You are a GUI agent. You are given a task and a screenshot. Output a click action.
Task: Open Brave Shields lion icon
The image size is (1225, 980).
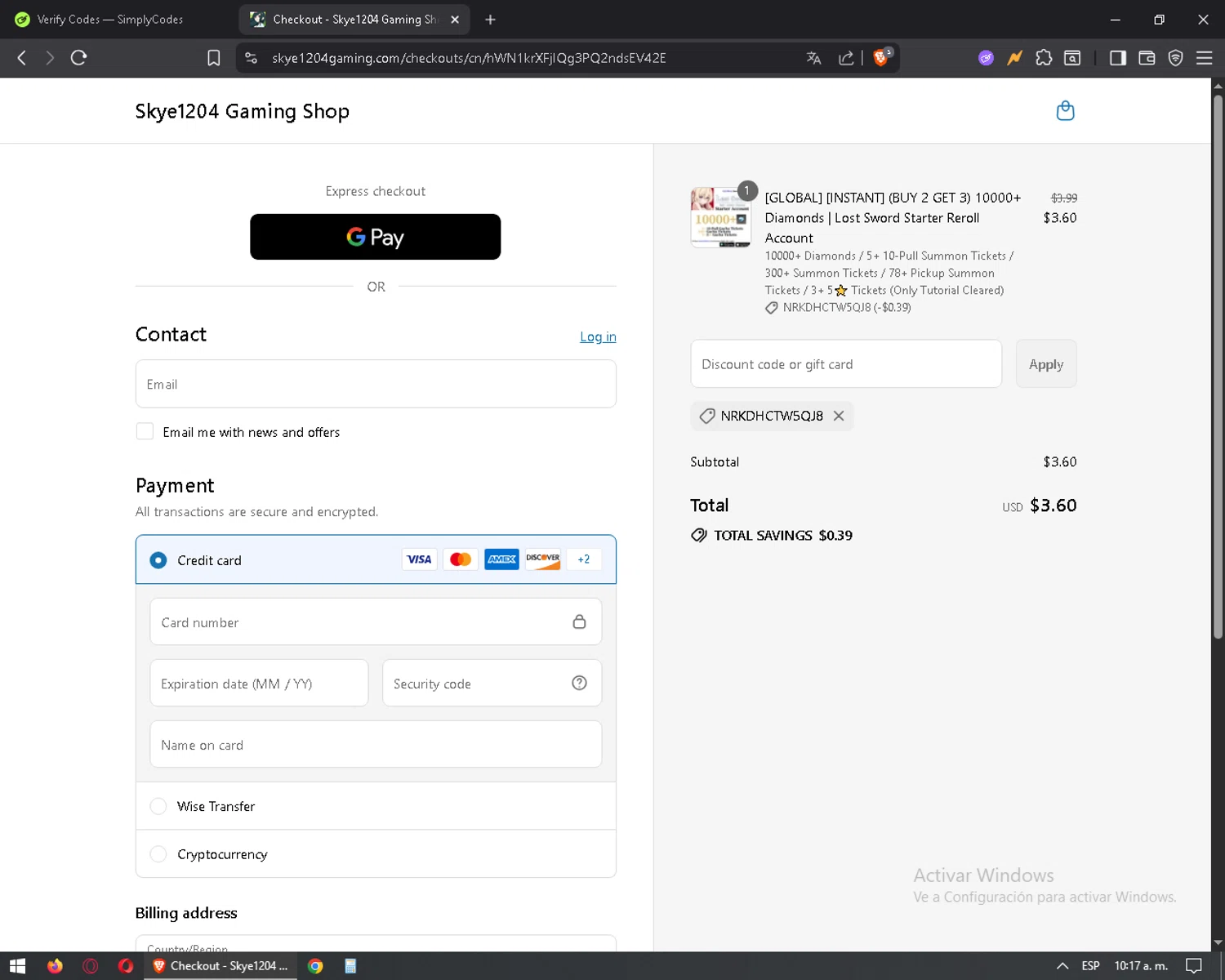[x=882, y=57]
